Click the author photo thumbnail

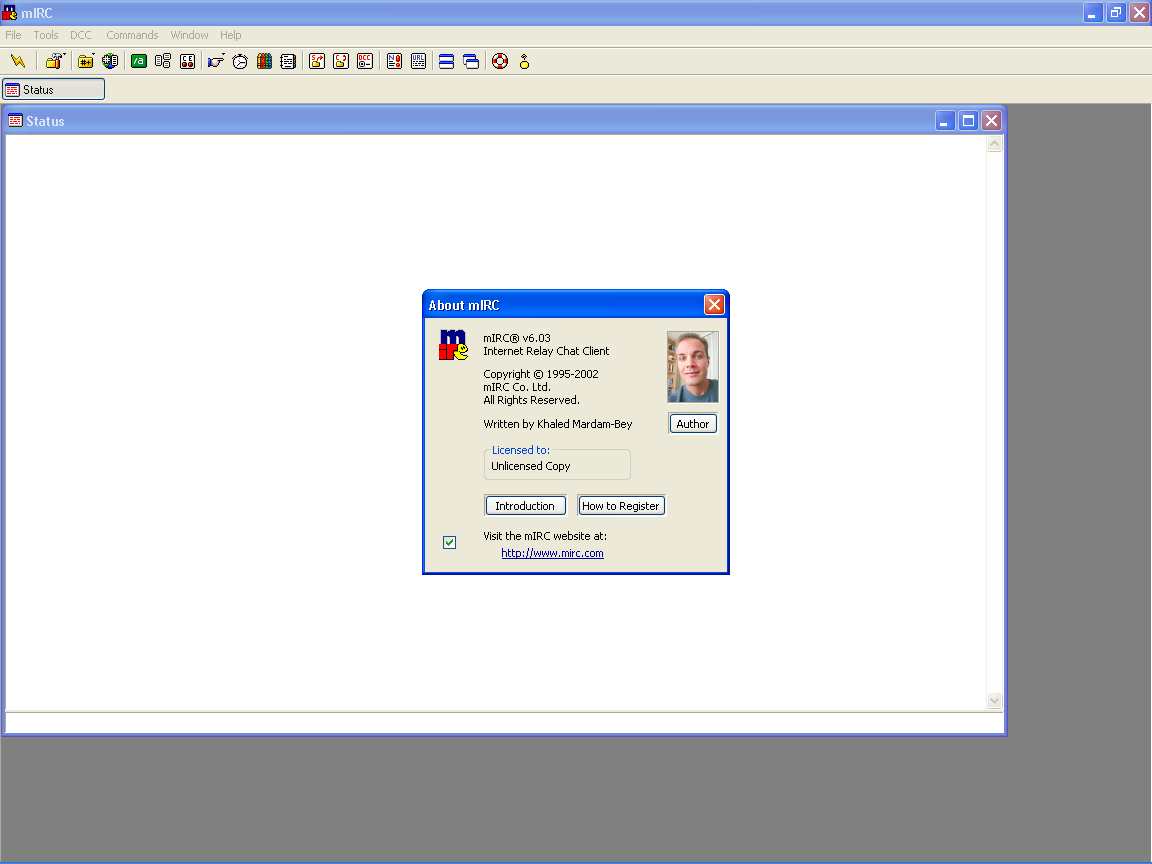[x=693, y=367]
